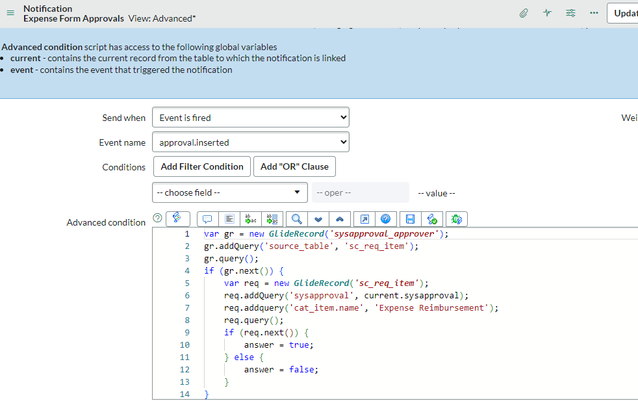Screen dimensions: 638x418
Task: Click the find previous up arrow icon
Action: coord(340,219)
